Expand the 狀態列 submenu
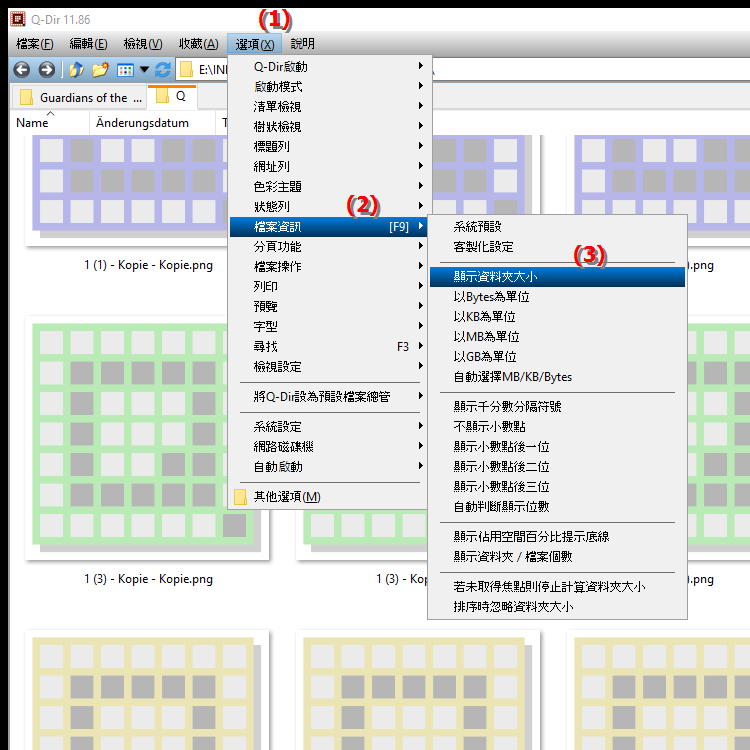This screenshot has height=750, width=750. point(330,207)
